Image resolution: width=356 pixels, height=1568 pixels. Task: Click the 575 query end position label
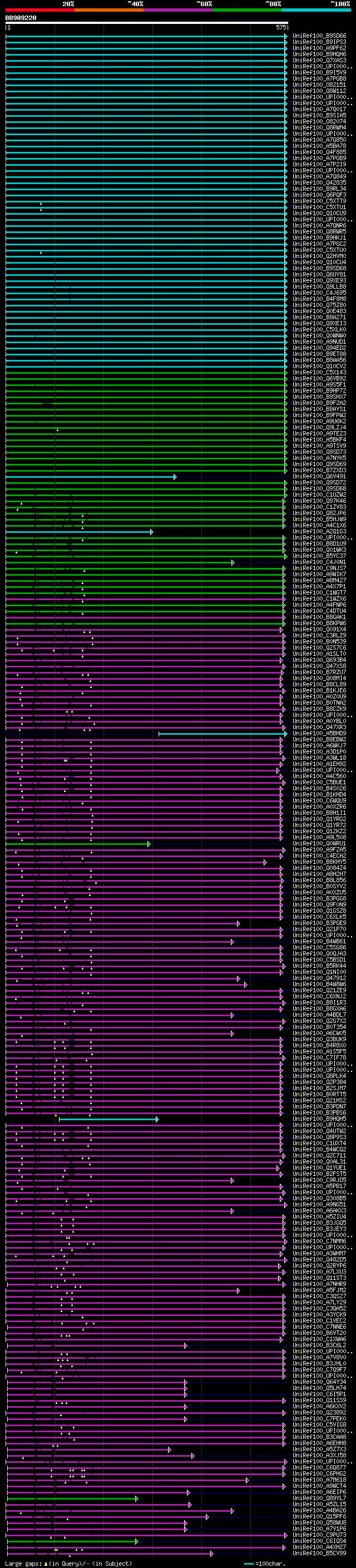coord(280,27)
